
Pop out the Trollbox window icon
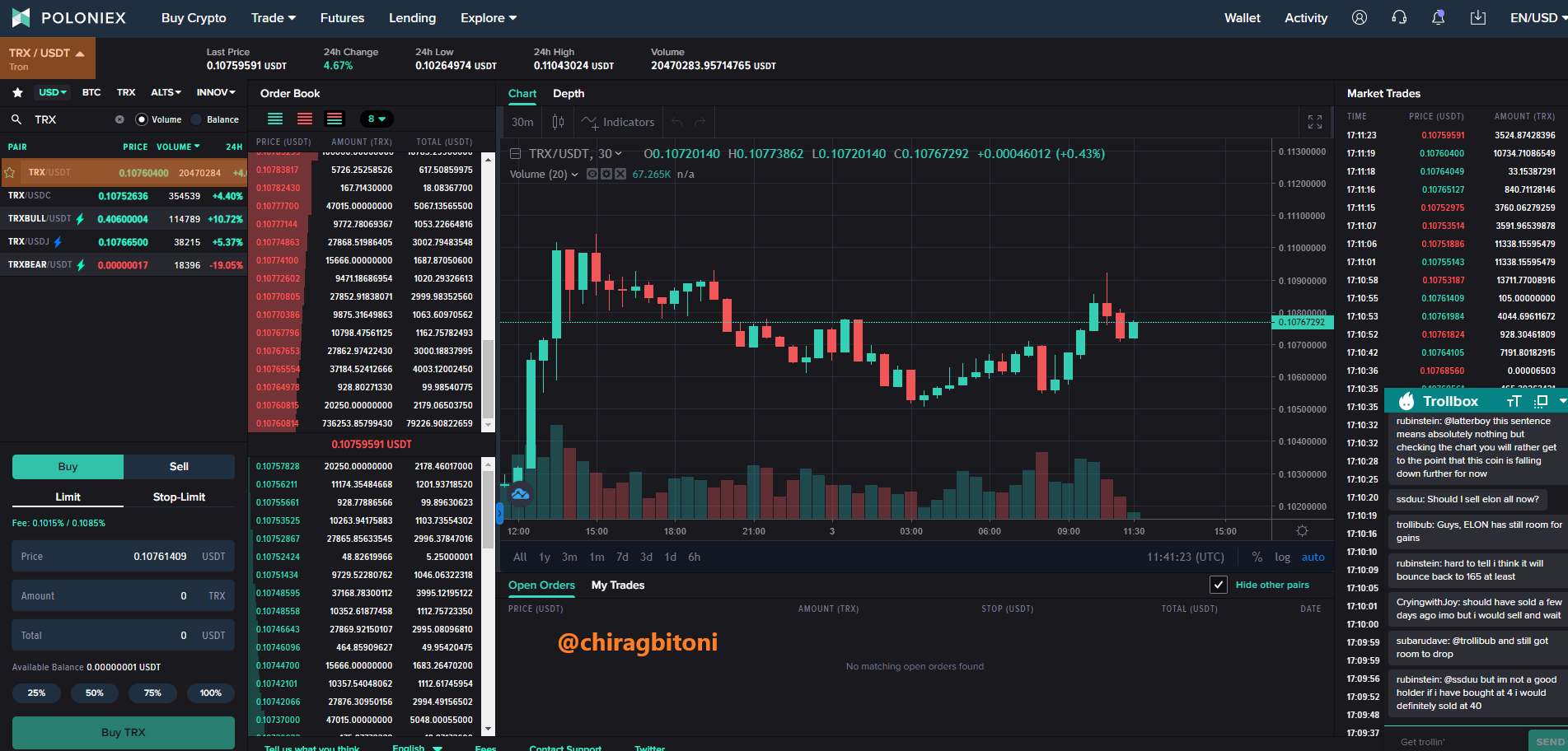[x=1541, y=401]
